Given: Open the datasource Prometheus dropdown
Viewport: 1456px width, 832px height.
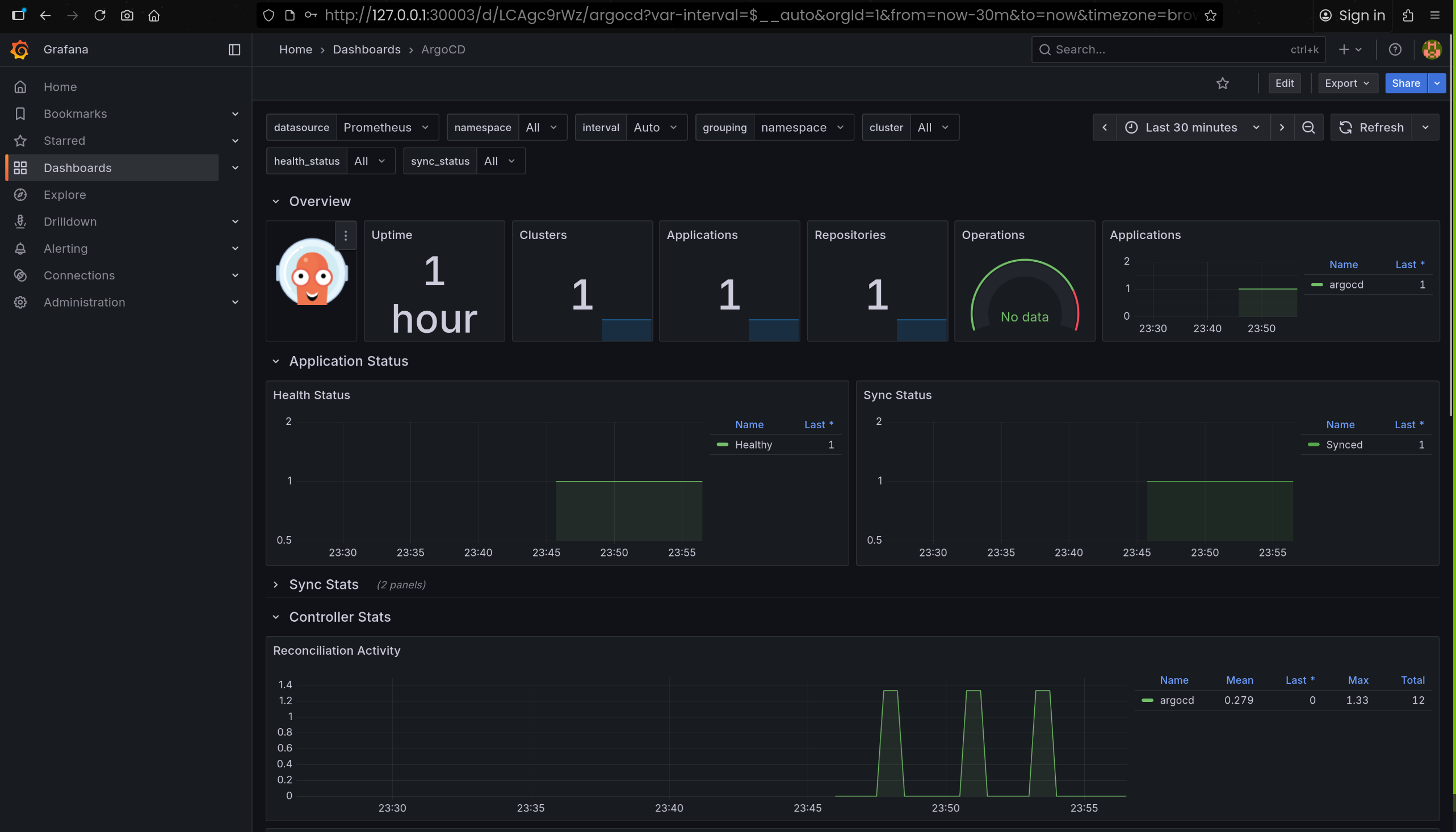Looking at the screenshot, I should coord(386,127).
